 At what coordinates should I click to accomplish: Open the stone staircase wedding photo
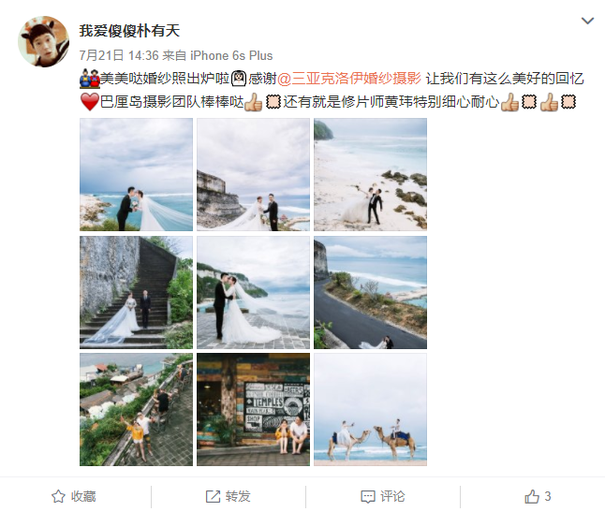pos(136,292)
